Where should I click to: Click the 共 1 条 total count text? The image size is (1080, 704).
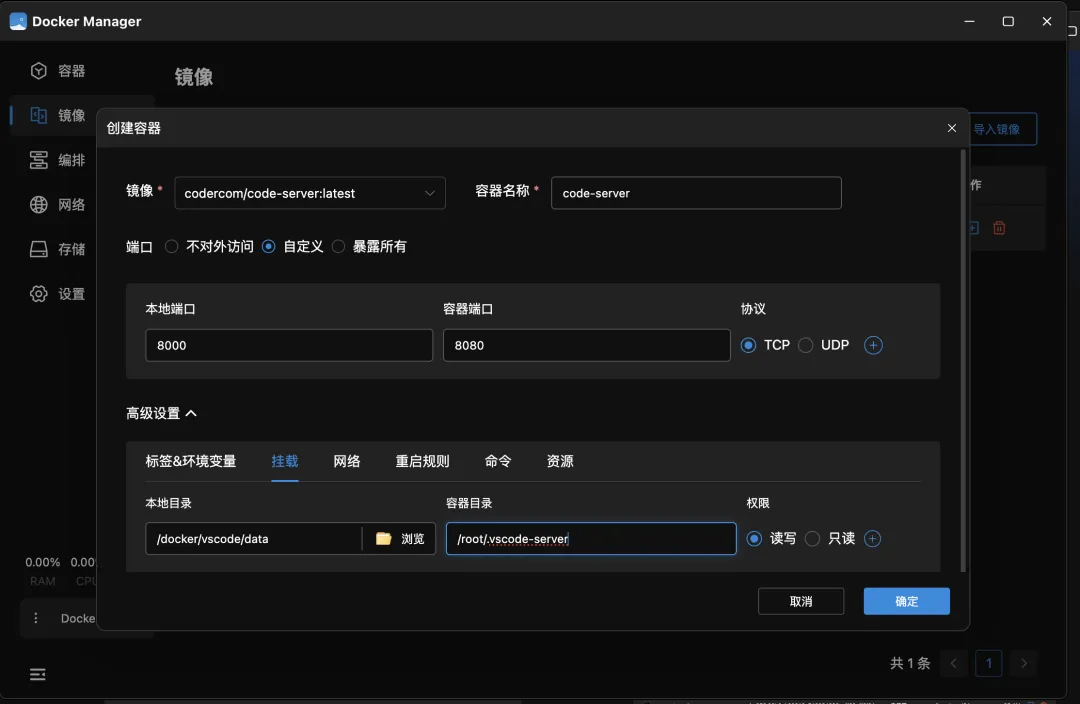(910, 663)
